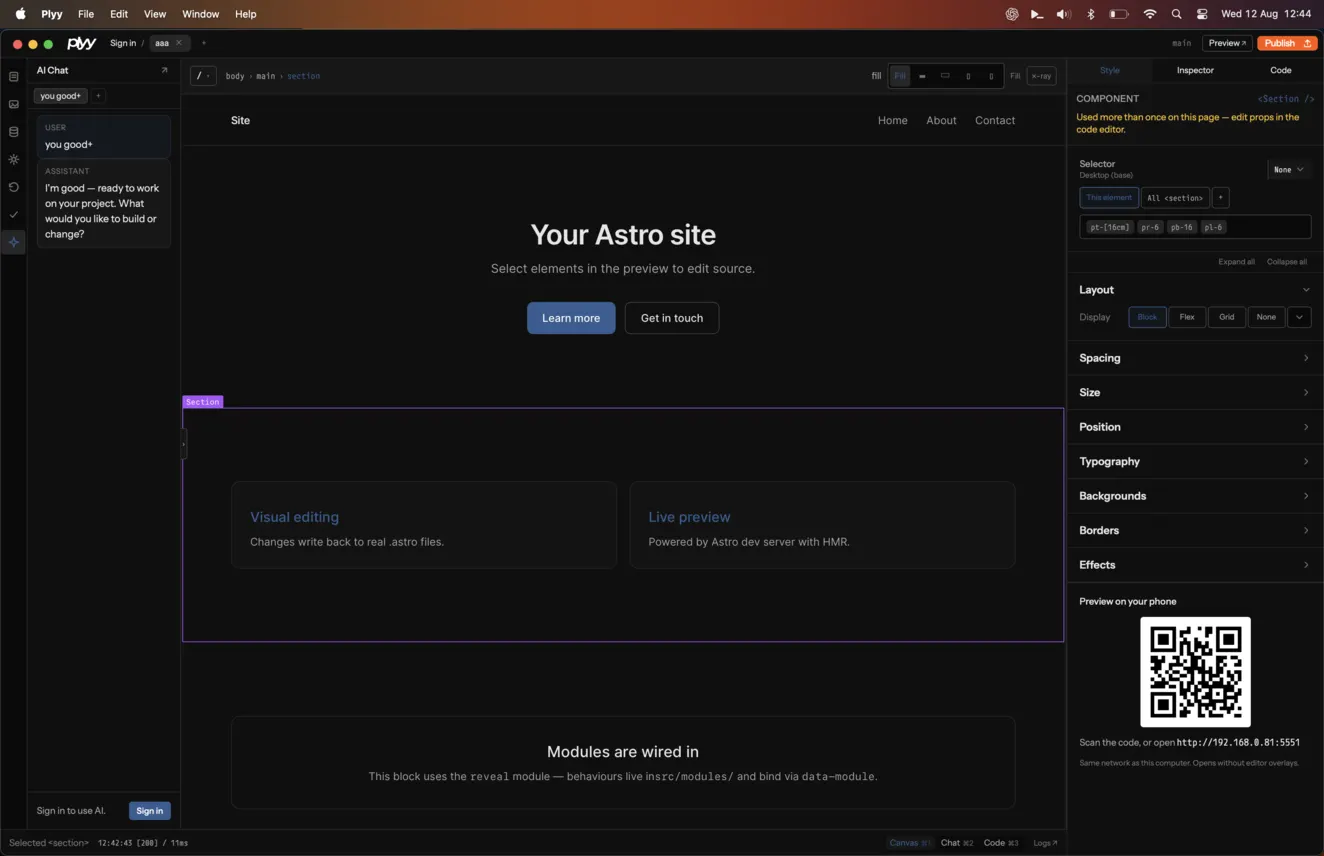
Task: Expand the Borders section
Action: (1194, 530)
